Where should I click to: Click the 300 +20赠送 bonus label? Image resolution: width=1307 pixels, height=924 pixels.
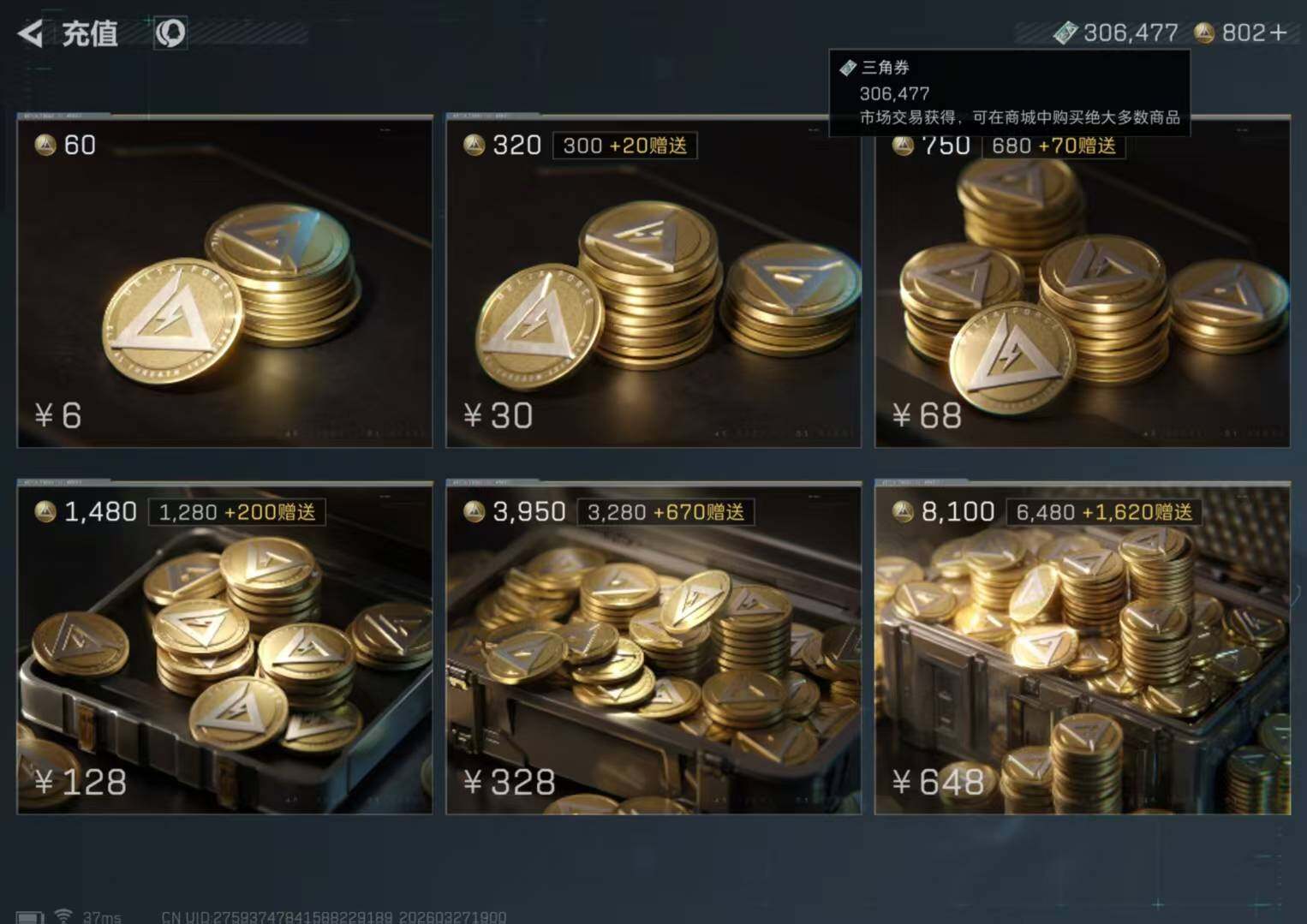(625, 146)
